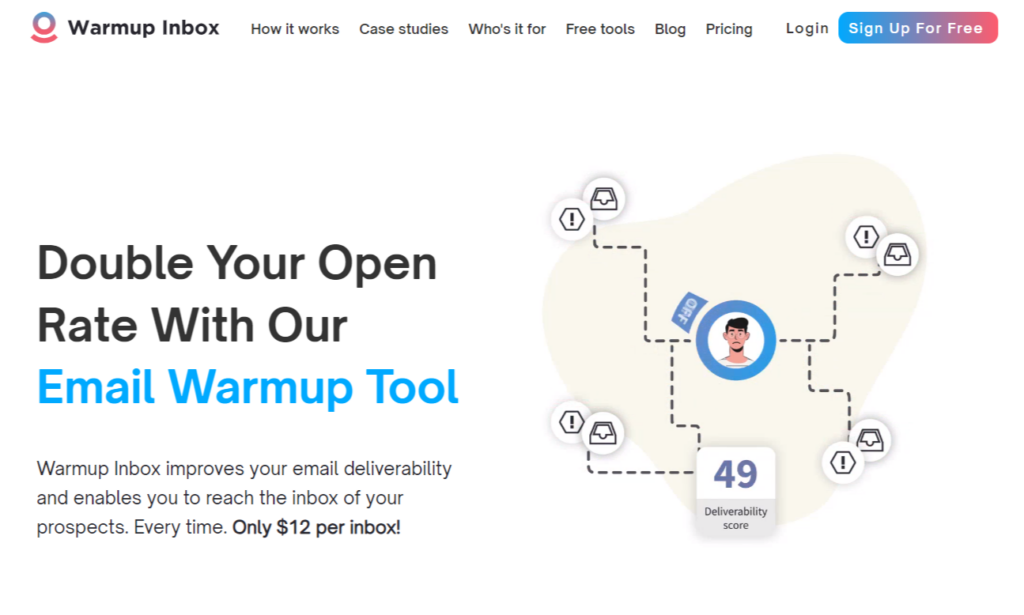Open the Who's it for menu
This screenshot has height=615, width=1024.
point(507,29)
